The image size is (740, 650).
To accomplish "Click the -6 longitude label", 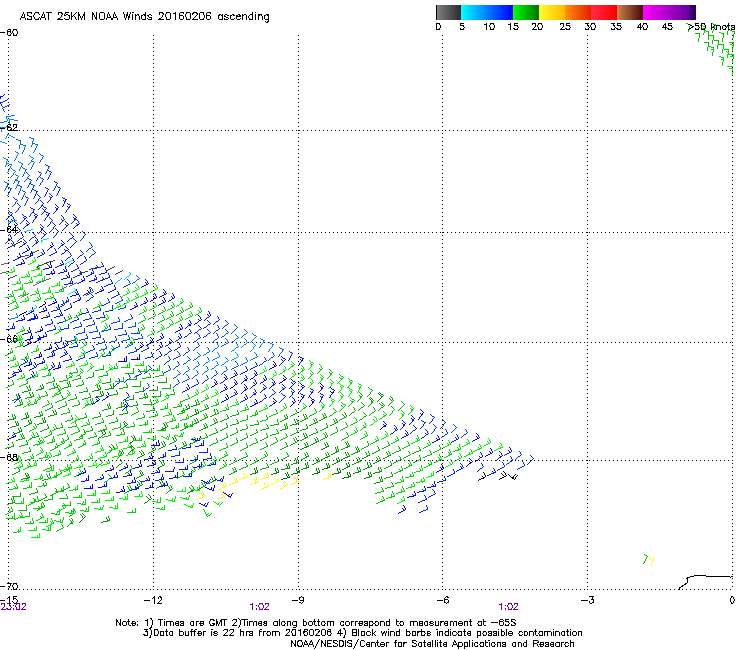I will [442, 600].
